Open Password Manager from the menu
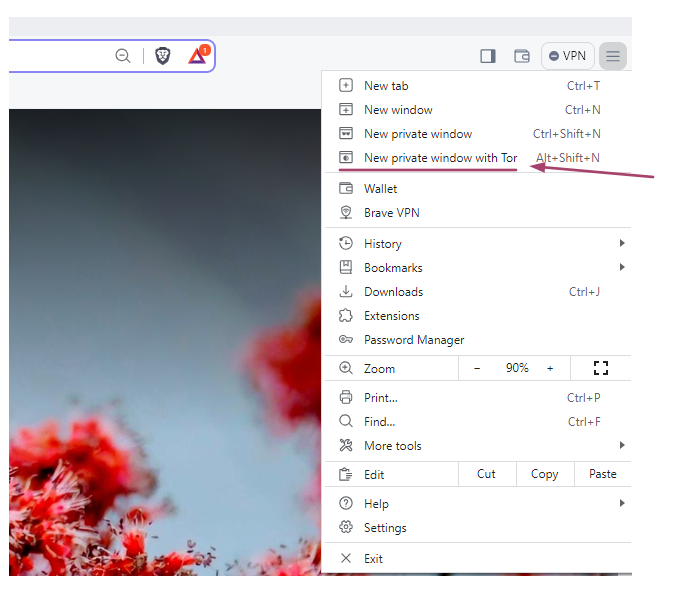 point(414,340)
